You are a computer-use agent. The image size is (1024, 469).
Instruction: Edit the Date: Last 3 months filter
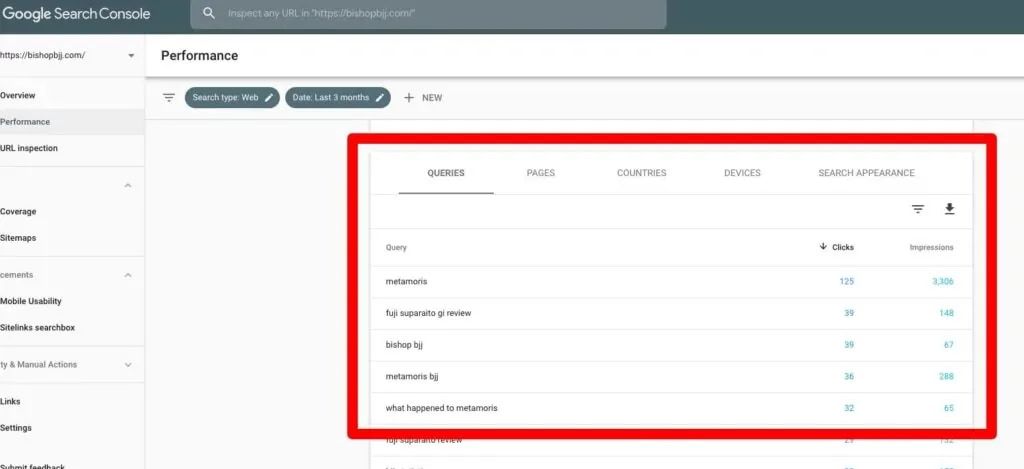[338, 98]
